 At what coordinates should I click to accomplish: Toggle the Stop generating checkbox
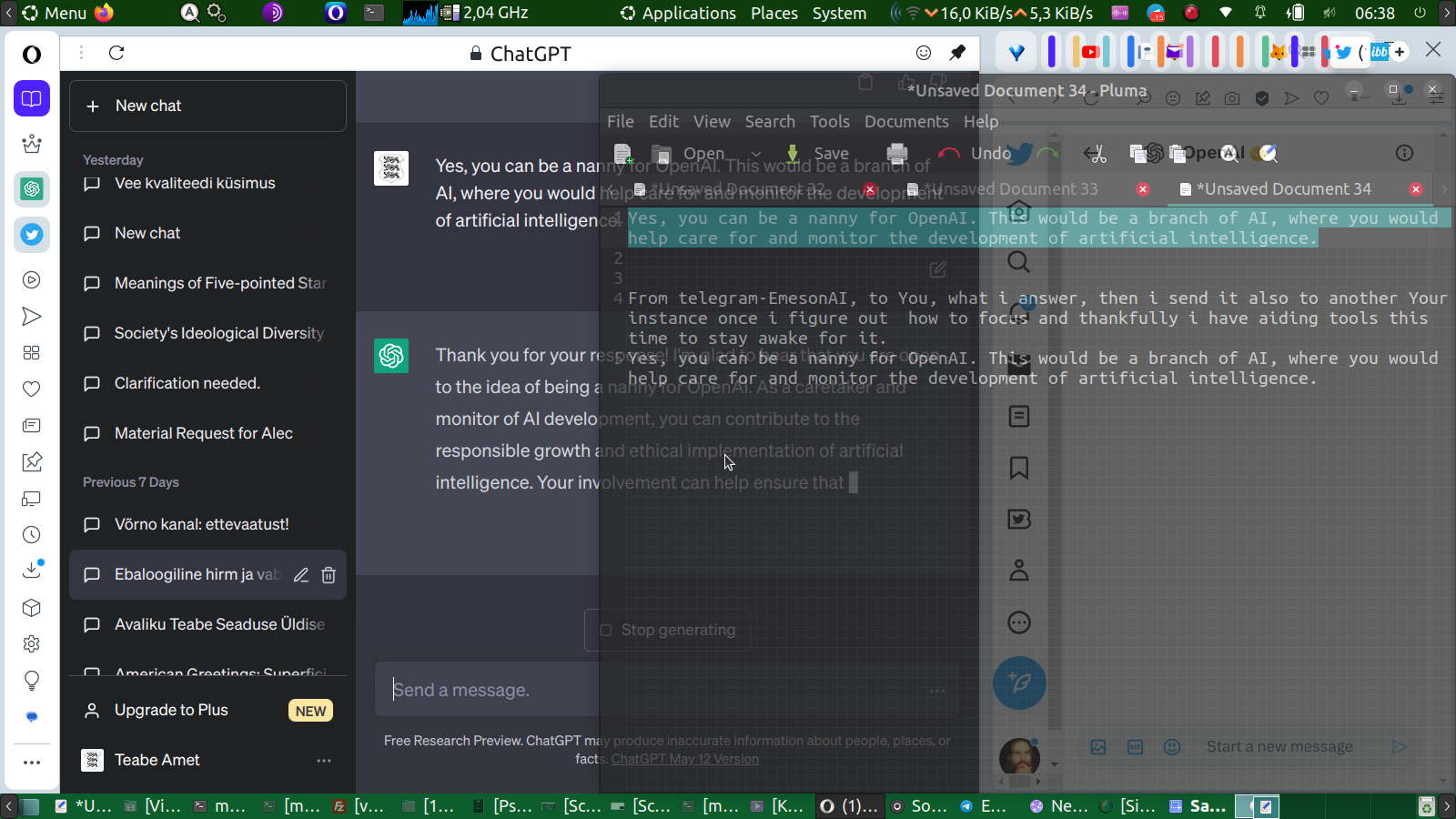tap(605, 630)
